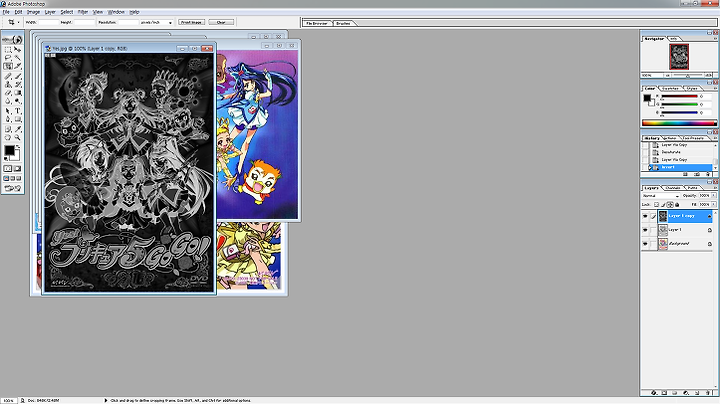Switch to the Paths tab
The height and width of the screenshot is (404, 720).
(x=692, y=188)
